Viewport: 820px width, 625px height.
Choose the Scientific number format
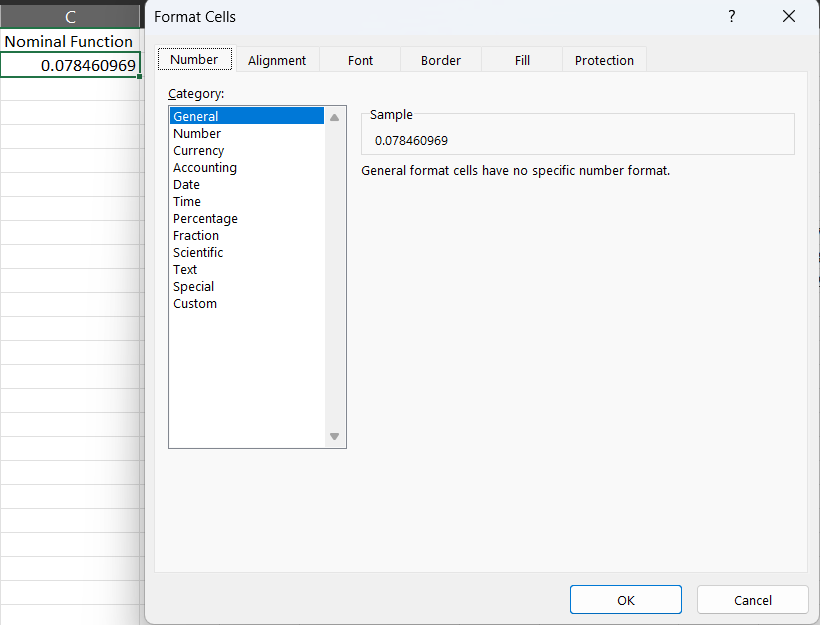pyautogui.click(x=198, y=253)
